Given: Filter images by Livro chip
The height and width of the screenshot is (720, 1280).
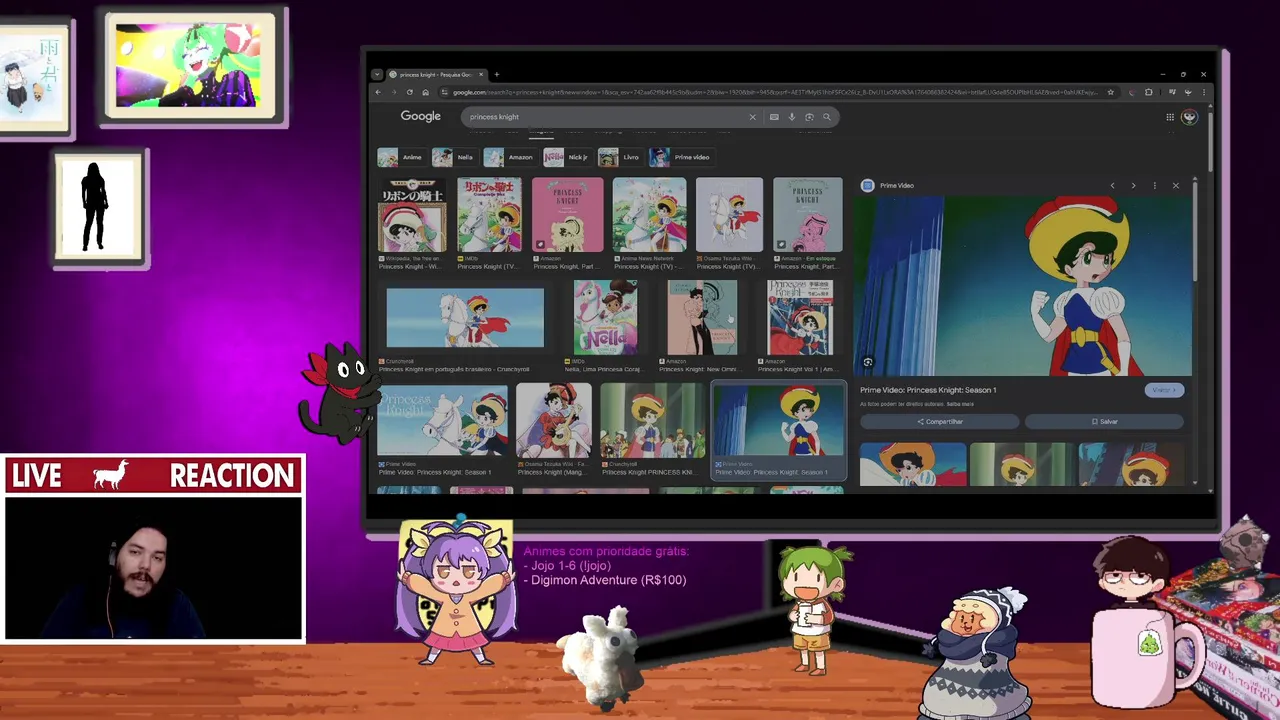Looking at the screenshot, I should [620, 157].
